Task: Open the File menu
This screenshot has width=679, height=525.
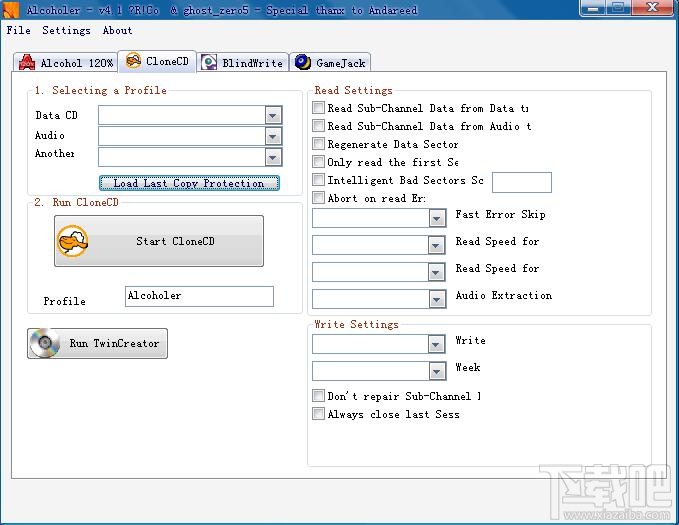Action: point(19,30)
